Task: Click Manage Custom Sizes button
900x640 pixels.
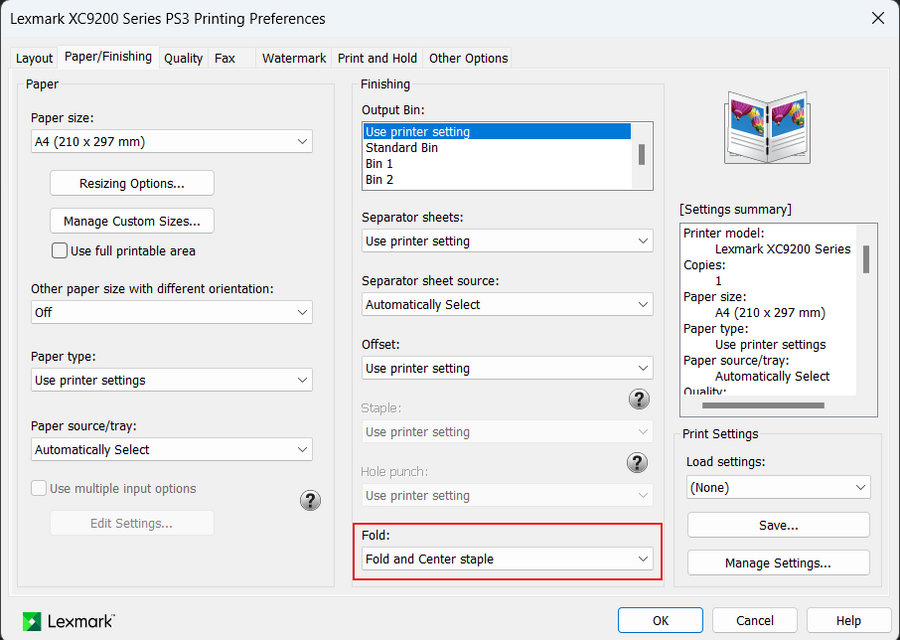Action: [131, 221]
